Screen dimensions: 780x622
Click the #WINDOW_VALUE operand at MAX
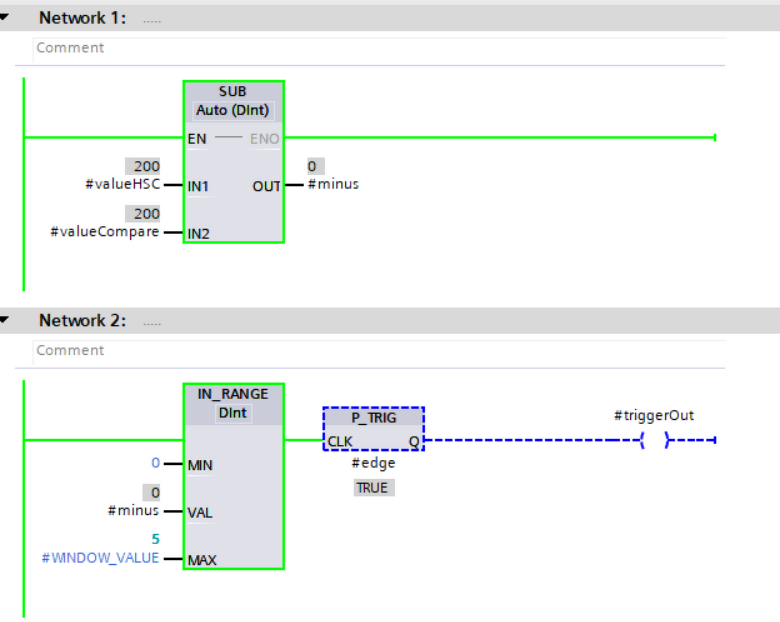point(100,558)
